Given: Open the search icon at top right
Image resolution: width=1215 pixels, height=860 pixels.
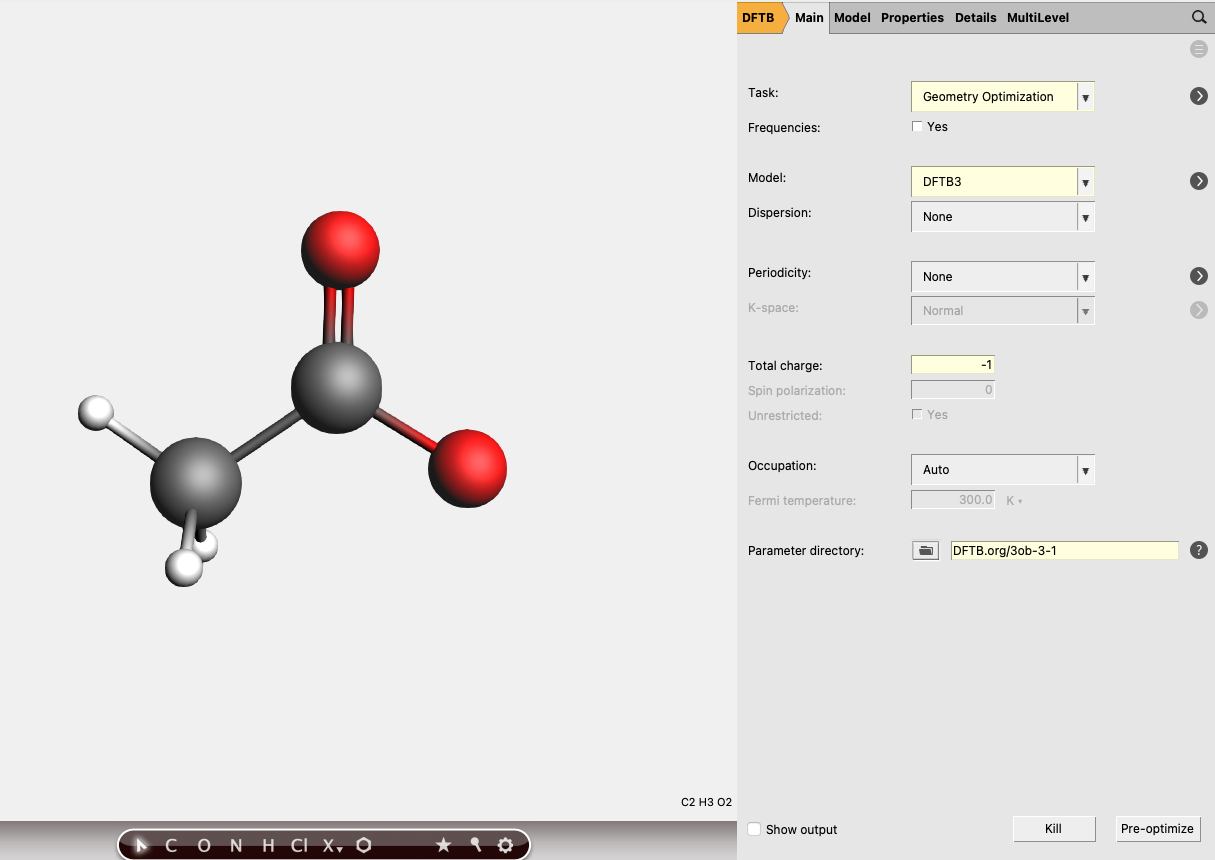Looking at the screenshot, I should point(1198,17).
